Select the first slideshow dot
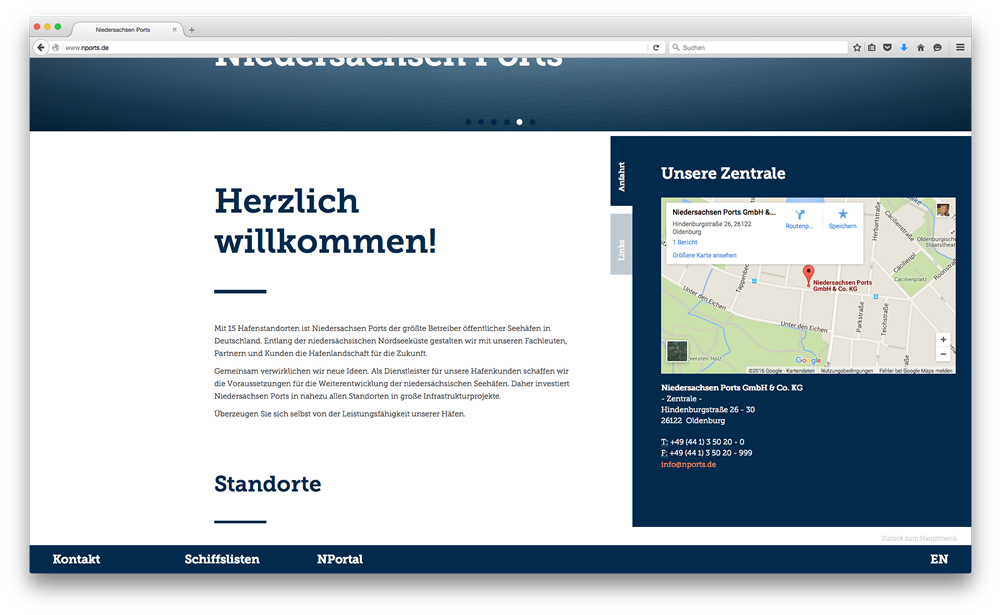Image resolution: width=1000 pixels, height=615 pixels. click(x=468, y=122)
